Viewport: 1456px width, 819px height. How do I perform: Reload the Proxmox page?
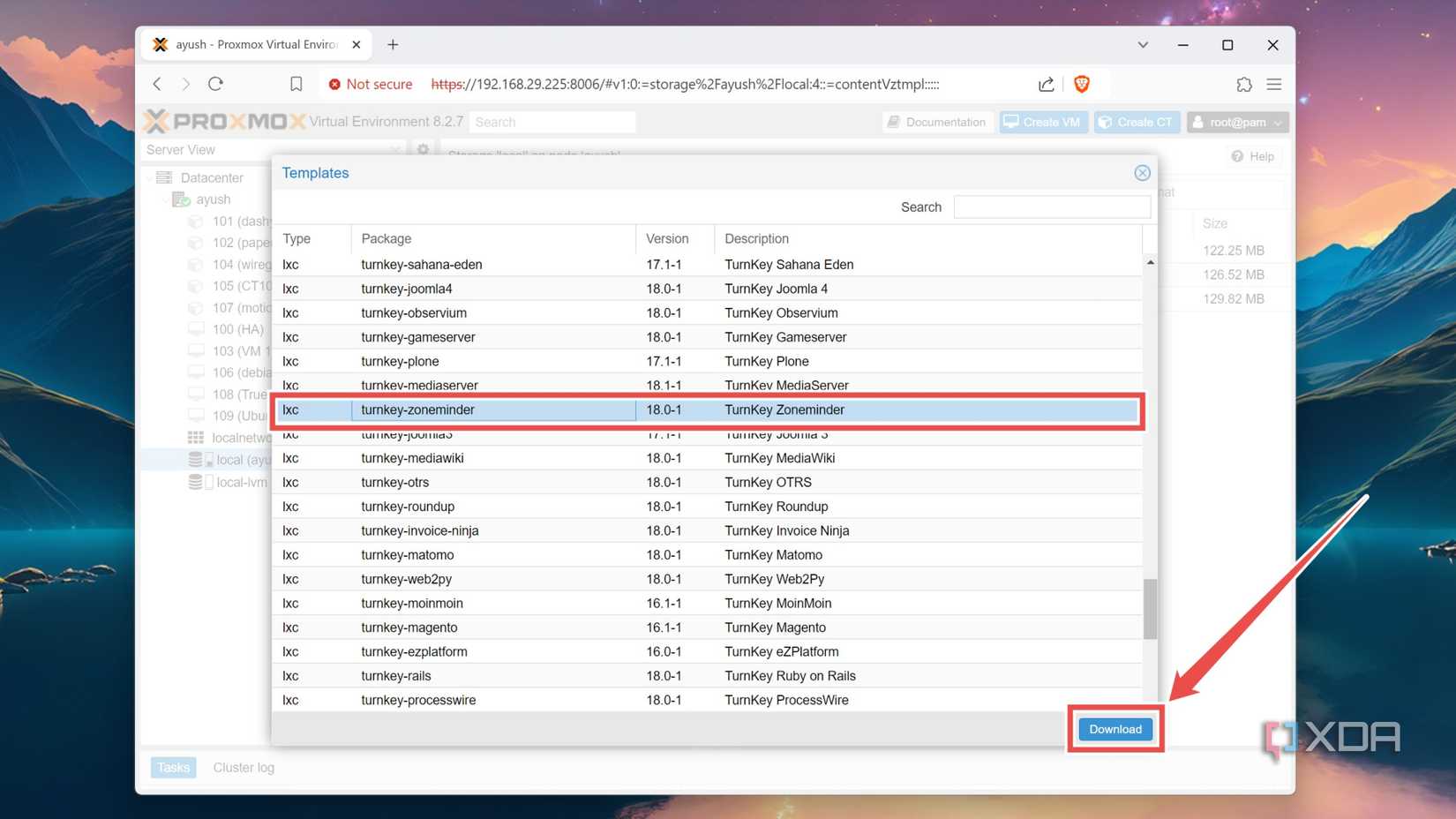[x=215, y=84]
